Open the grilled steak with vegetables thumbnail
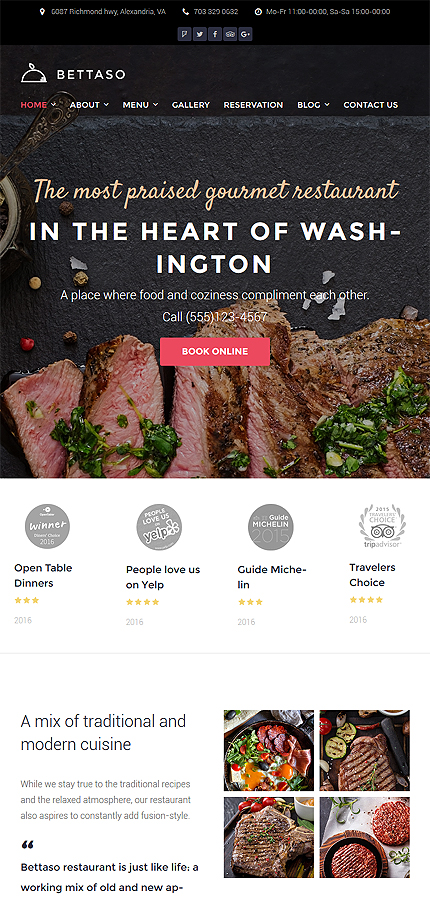 click(x=365, y=750)
